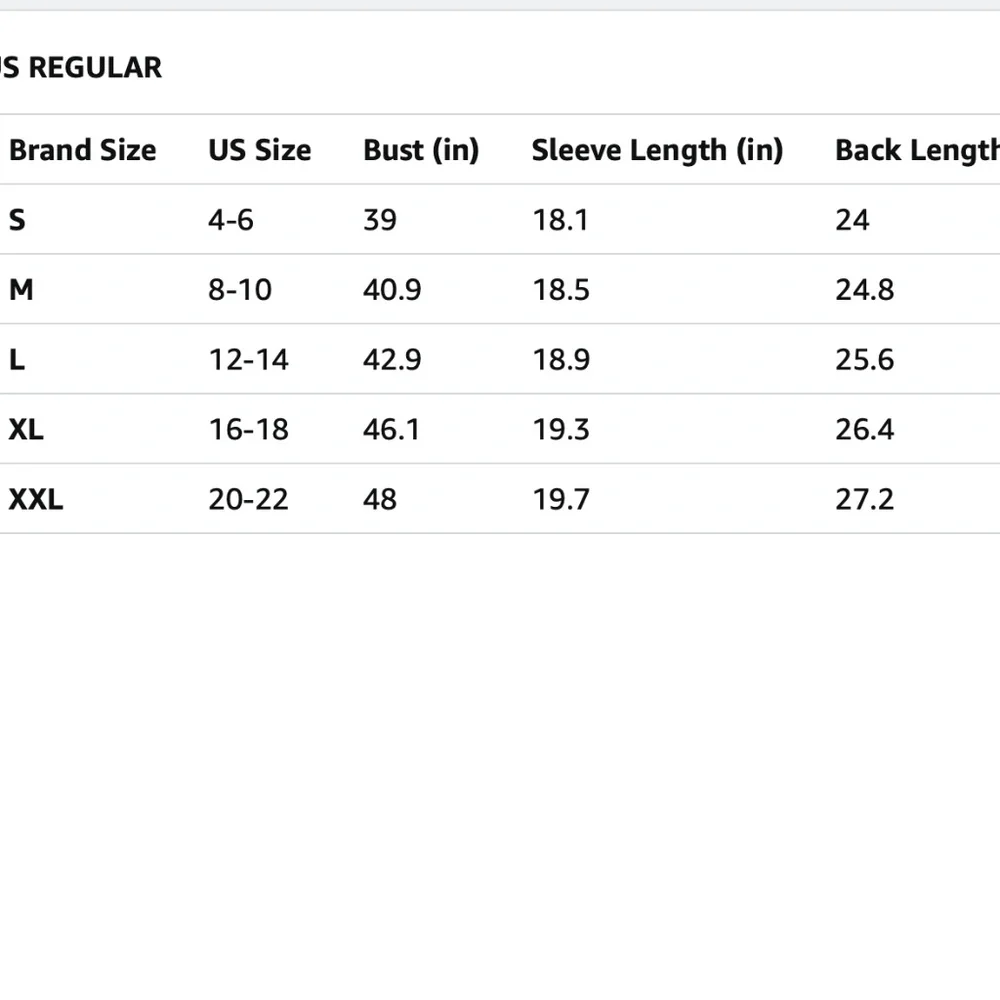This screenshot has height=1000, width=1000.
Task: Click the US Size 12-14 cell
Action: (x=248, y=360)
